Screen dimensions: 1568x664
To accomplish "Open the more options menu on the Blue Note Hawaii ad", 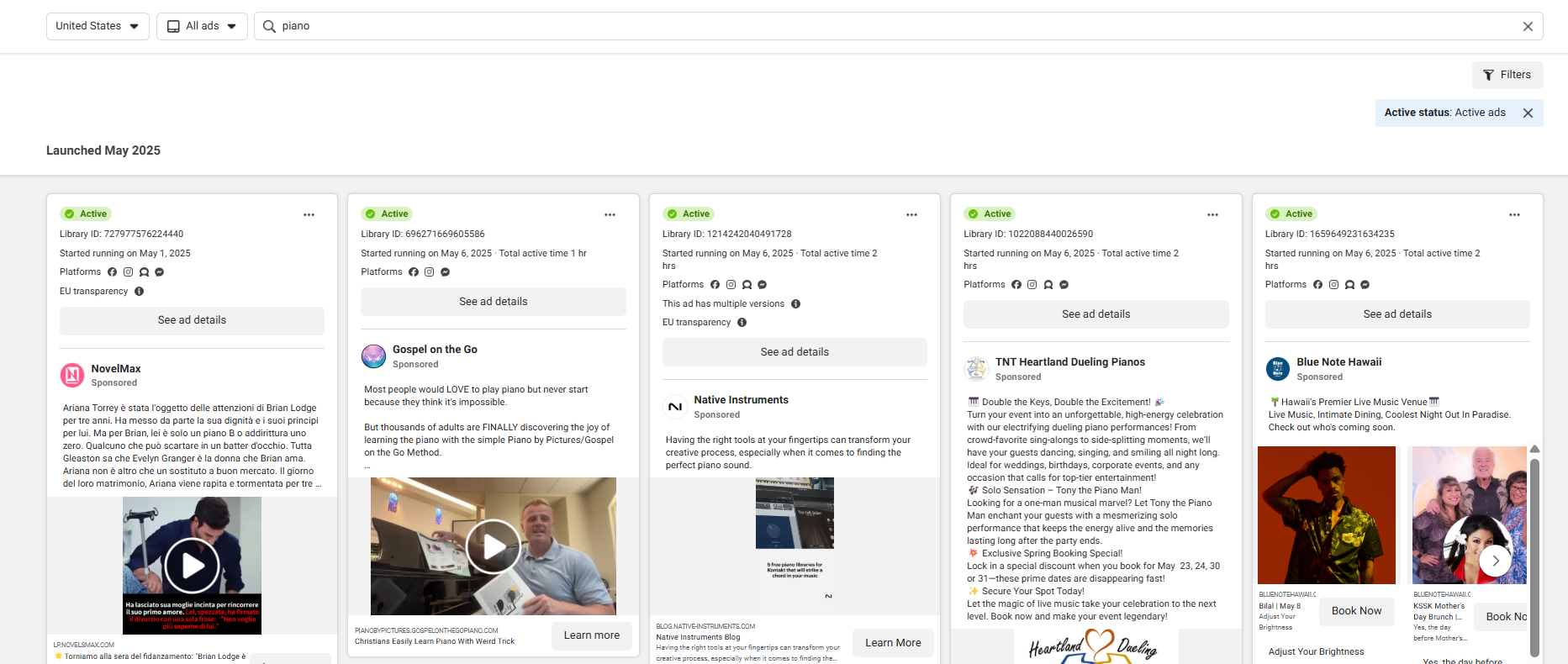I will 1514,215.
